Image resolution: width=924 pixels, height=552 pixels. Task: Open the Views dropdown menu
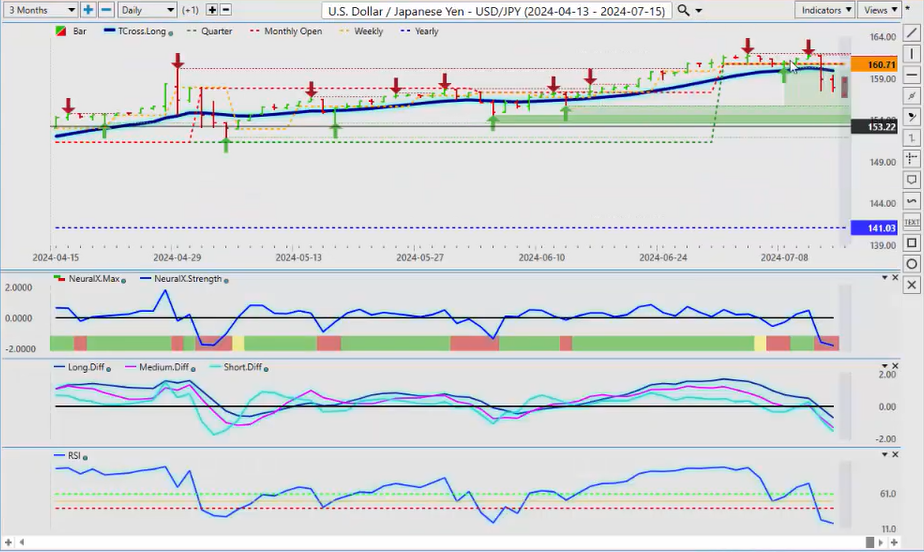(x=879, y=10)
